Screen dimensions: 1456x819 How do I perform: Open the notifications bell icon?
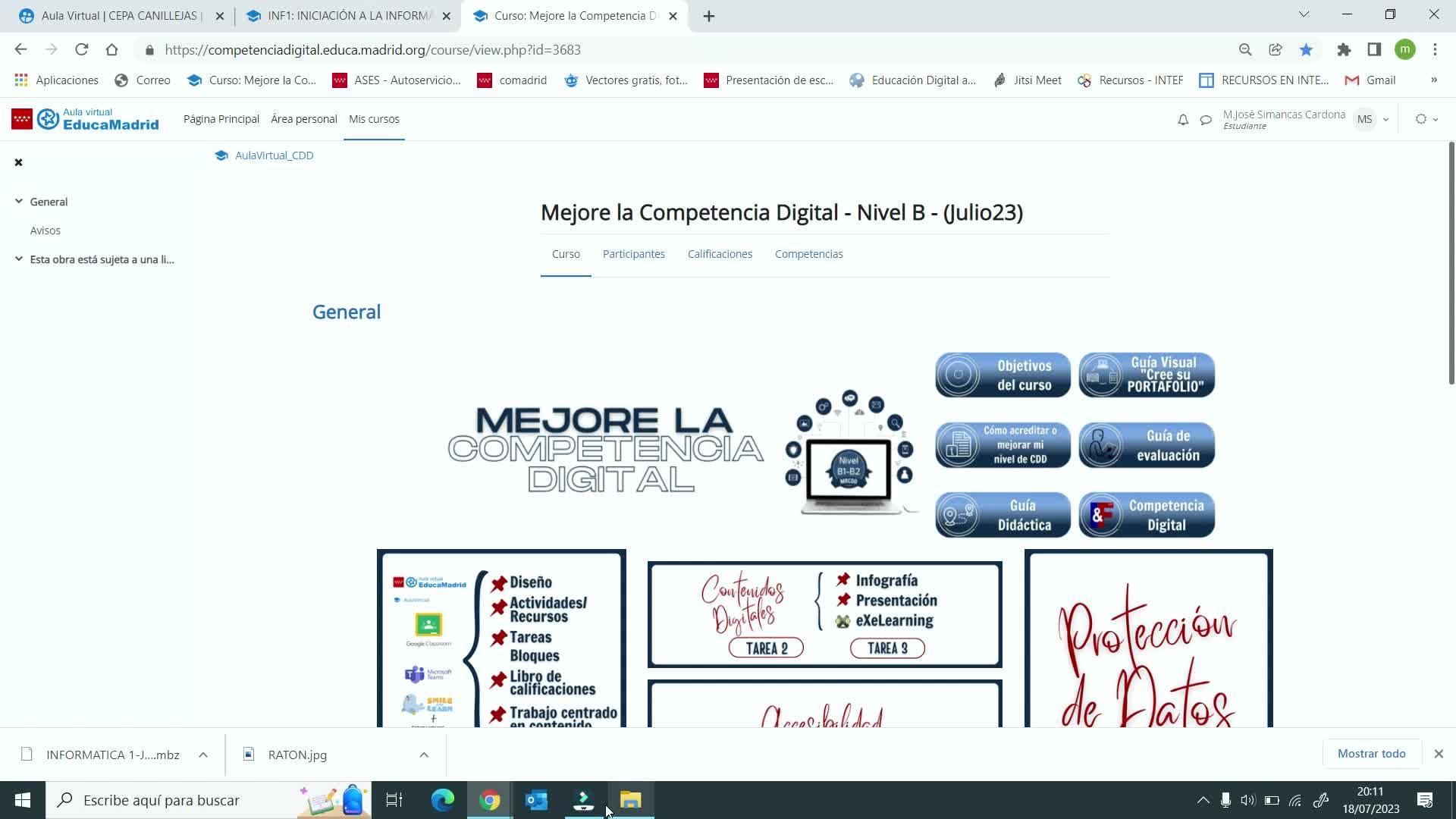coord(1182,120)
